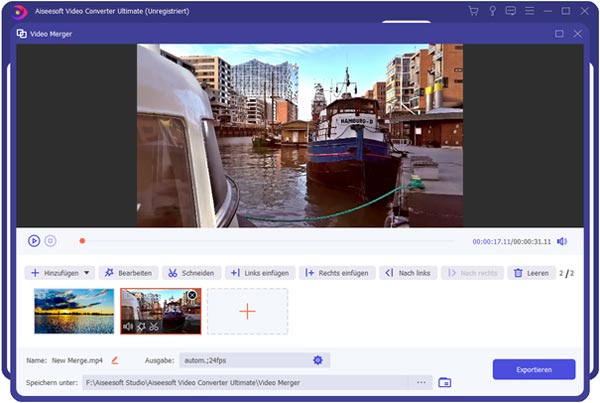Click the Nach rechts disabled button
This screenshot has height=403, width=600.
[x=473, y=273]
